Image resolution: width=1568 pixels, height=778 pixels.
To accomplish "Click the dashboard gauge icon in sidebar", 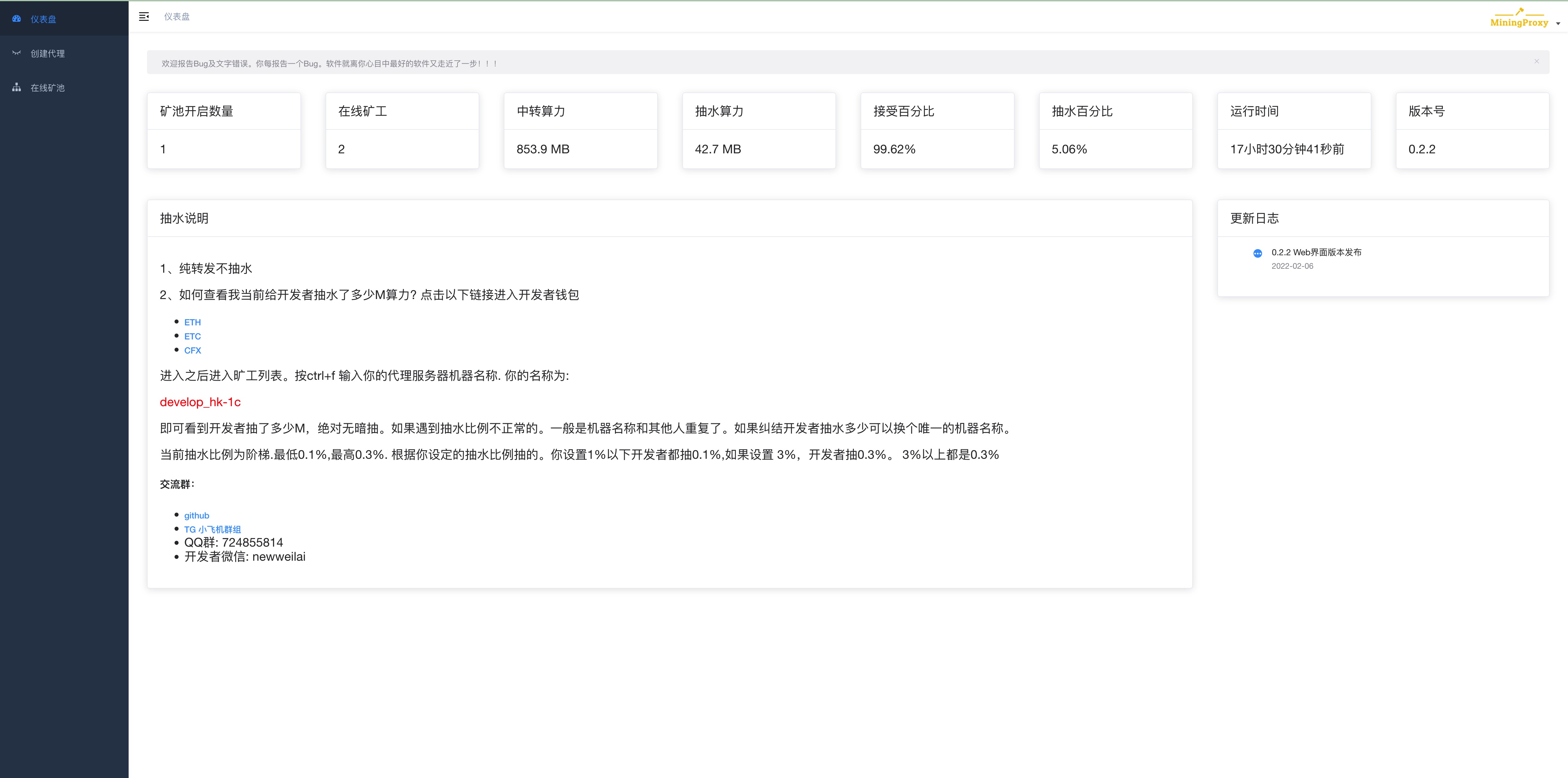I will (x=17, y=19).
